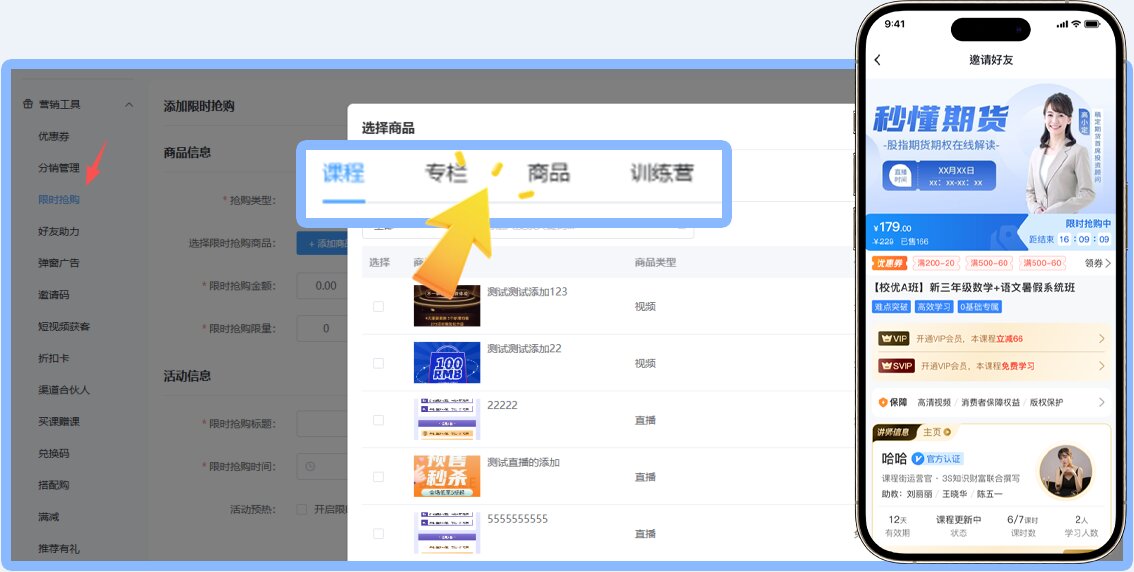Tap the 0基础专属 tag

click(980, 307)
